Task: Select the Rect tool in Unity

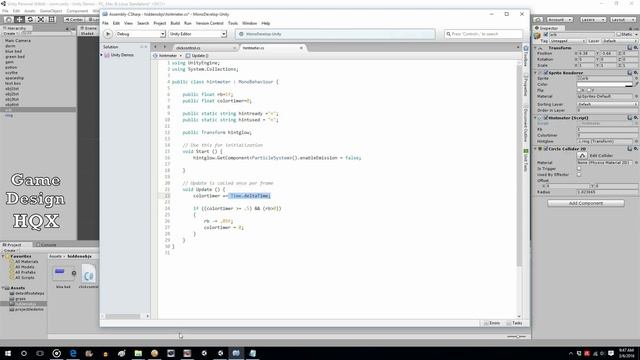Action: click(52, 19)
